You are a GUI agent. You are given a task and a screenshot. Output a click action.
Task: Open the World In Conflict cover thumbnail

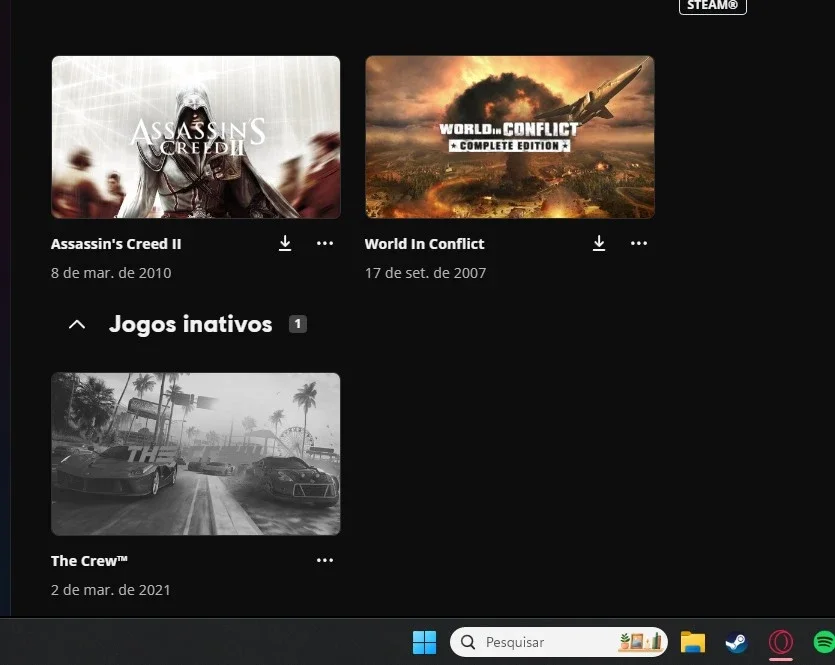tap(510, 137)
